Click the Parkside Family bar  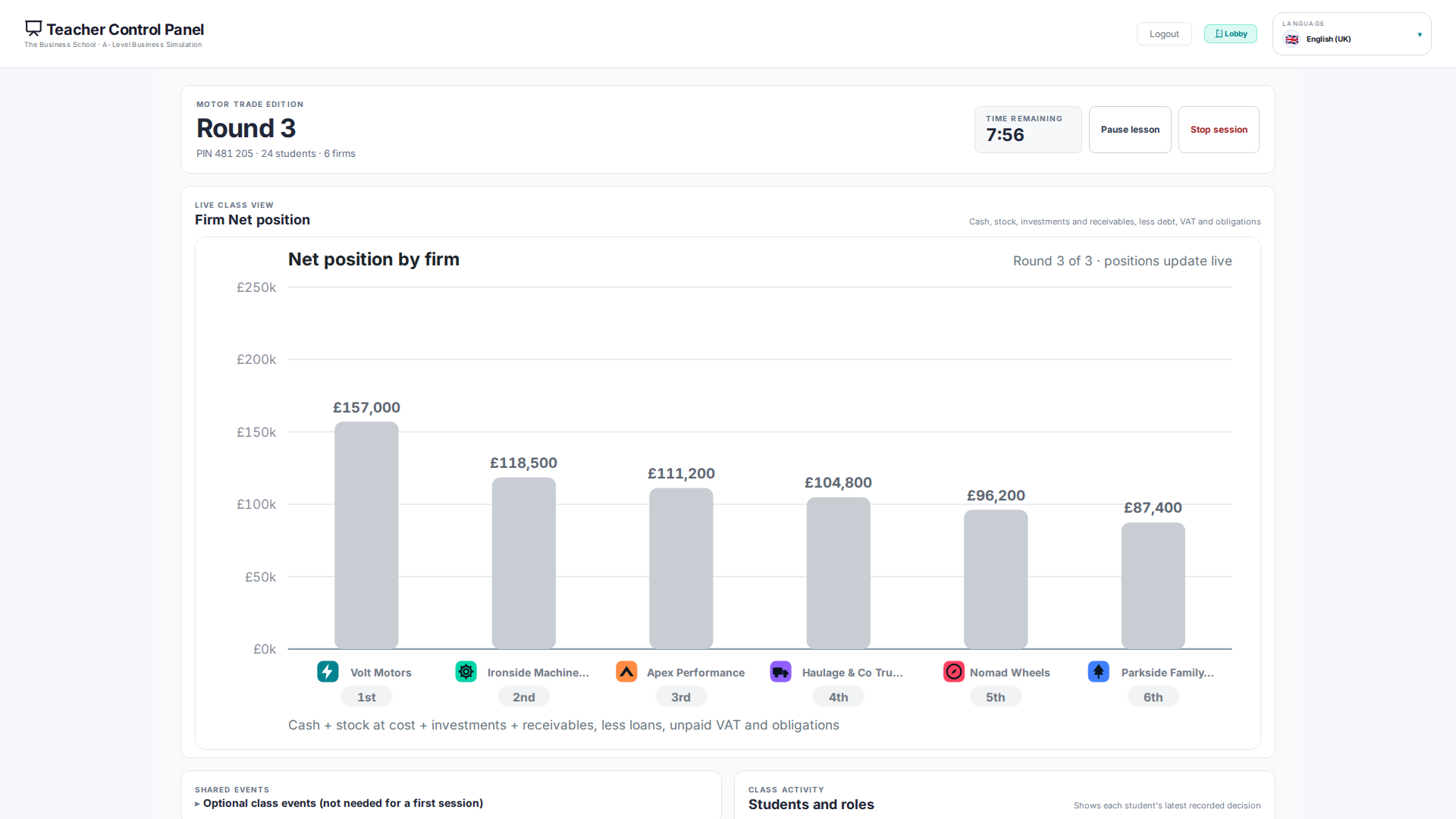[x=1153, y=586]
